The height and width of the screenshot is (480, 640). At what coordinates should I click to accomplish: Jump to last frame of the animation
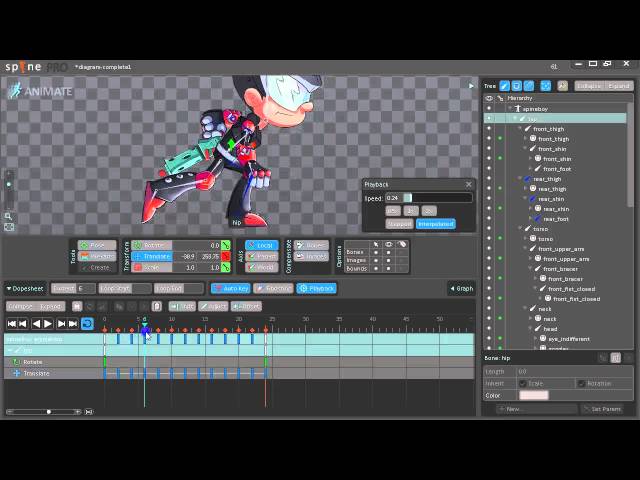(73, 324)
